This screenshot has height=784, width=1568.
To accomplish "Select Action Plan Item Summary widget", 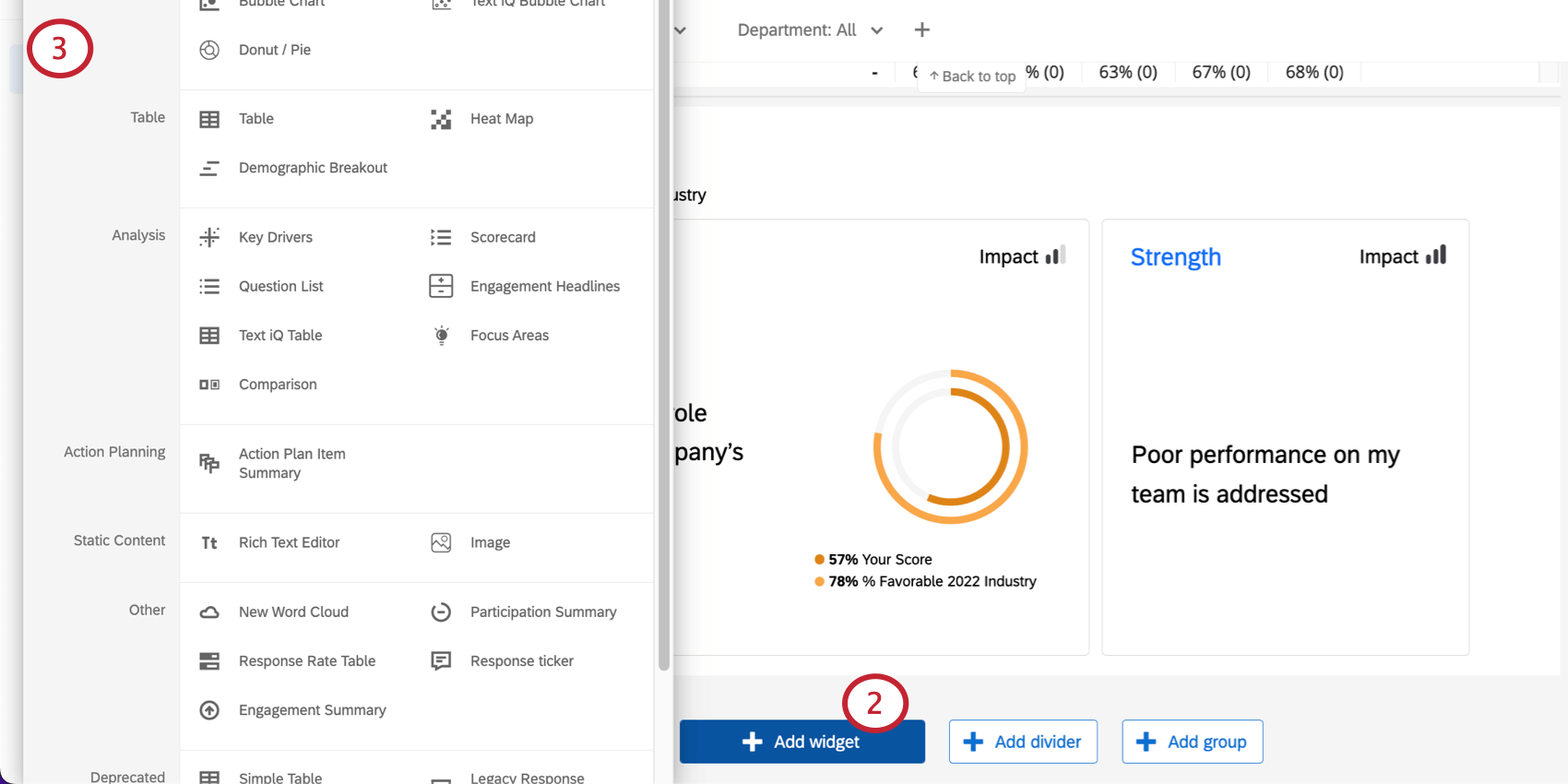I will (x=291, y=463).
